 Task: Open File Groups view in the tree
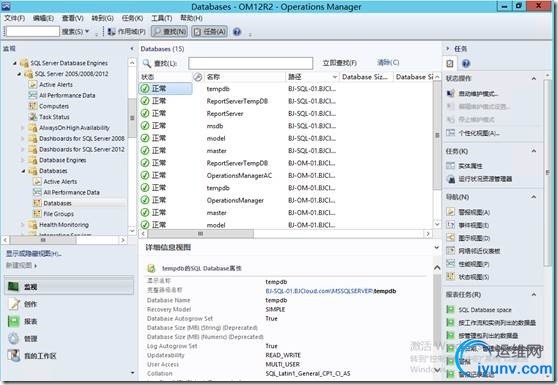[x=58, y=214]
